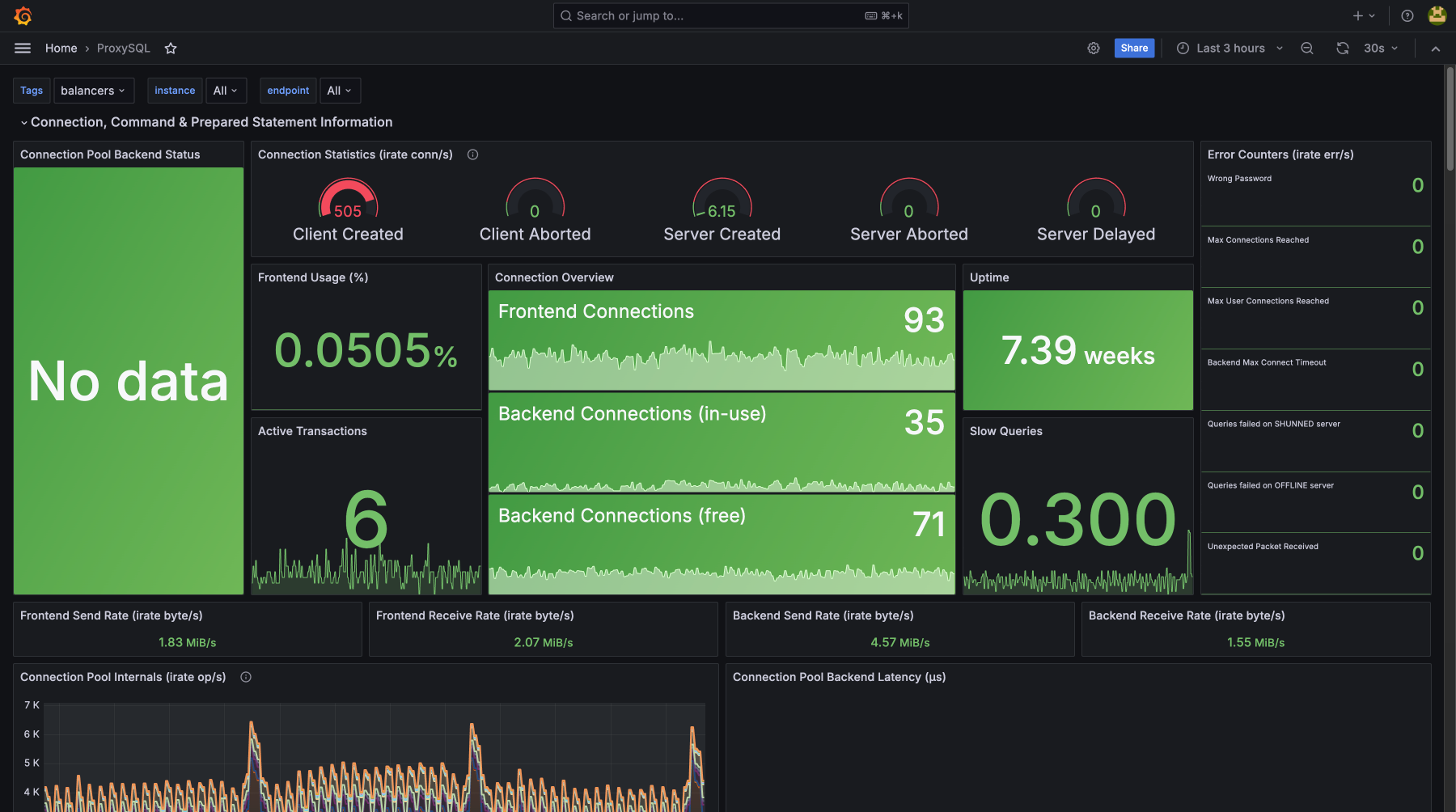Collapse the top toolbar with chevron
The width and height of the screenshot is (1456, 812).
click(x=1436, y=49)
